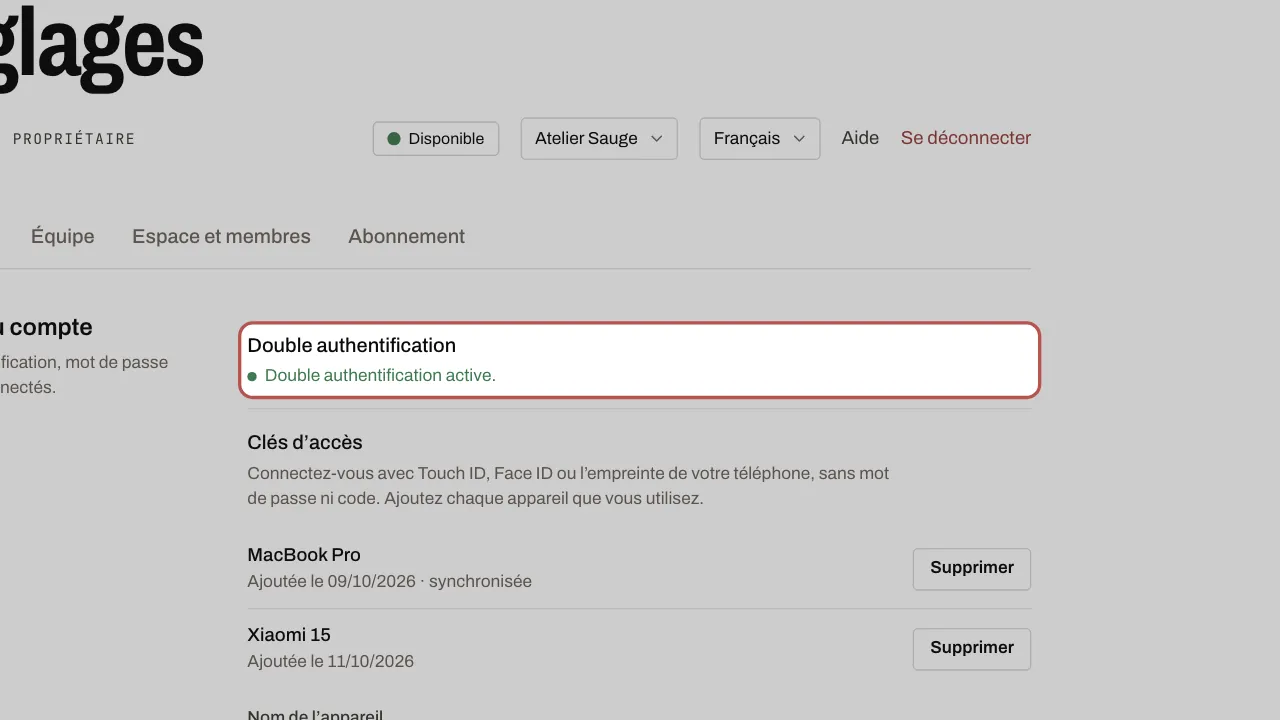The image size is (1280, 720).
Task: Open the Français language dropdown
Action: coord(760,138)
